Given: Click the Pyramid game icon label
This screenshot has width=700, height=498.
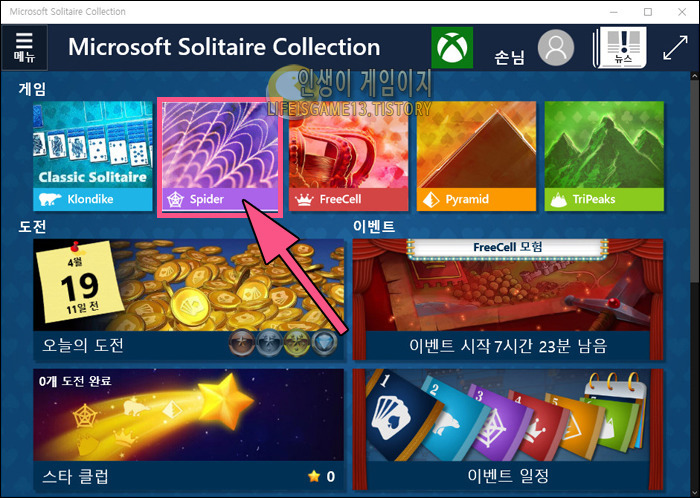Looking at the screenshot, I should point(431,199).
